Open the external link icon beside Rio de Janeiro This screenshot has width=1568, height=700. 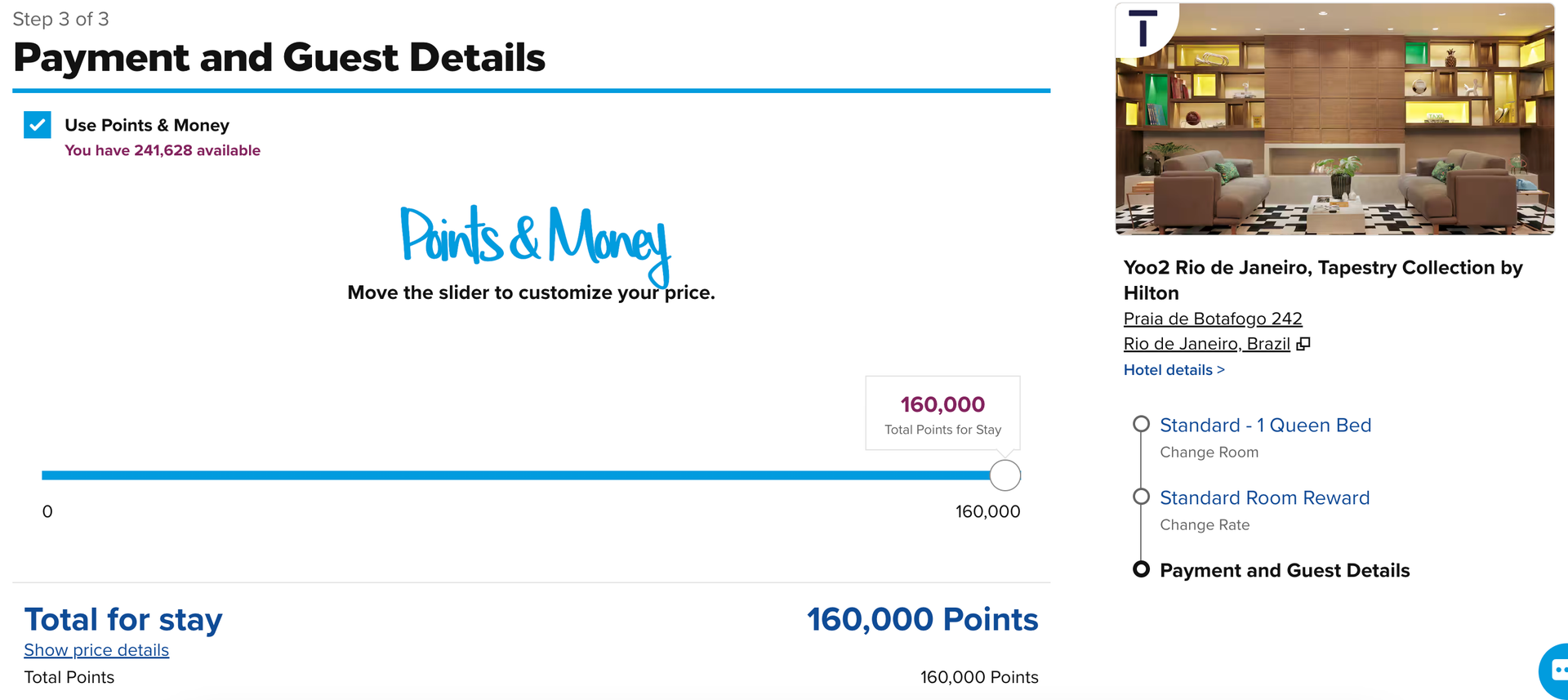point(1304,343)
